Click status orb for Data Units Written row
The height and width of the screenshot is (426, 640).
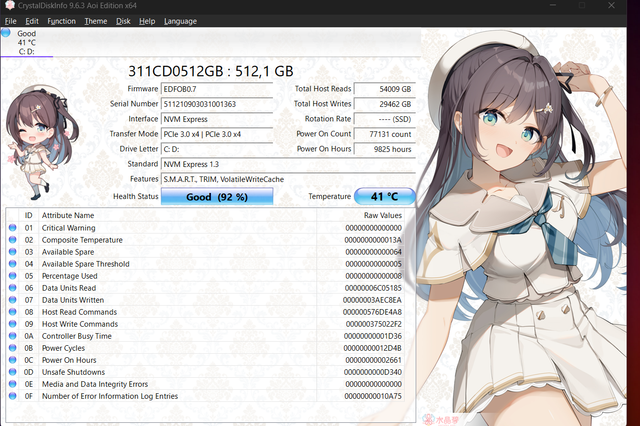tap(13, 300)
